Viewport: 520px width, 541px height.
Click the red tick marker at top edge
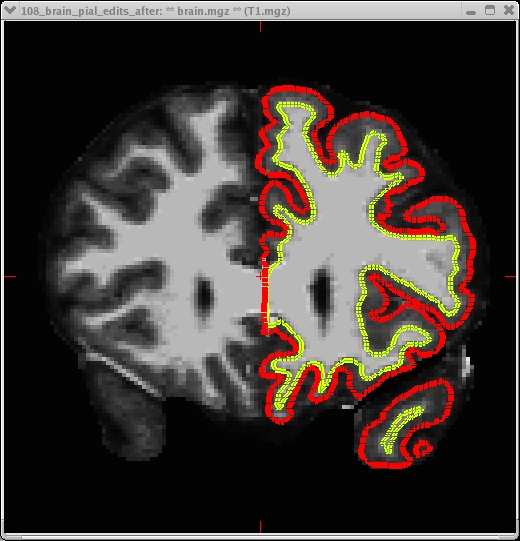pyautogui.click(x=261, y=27)
